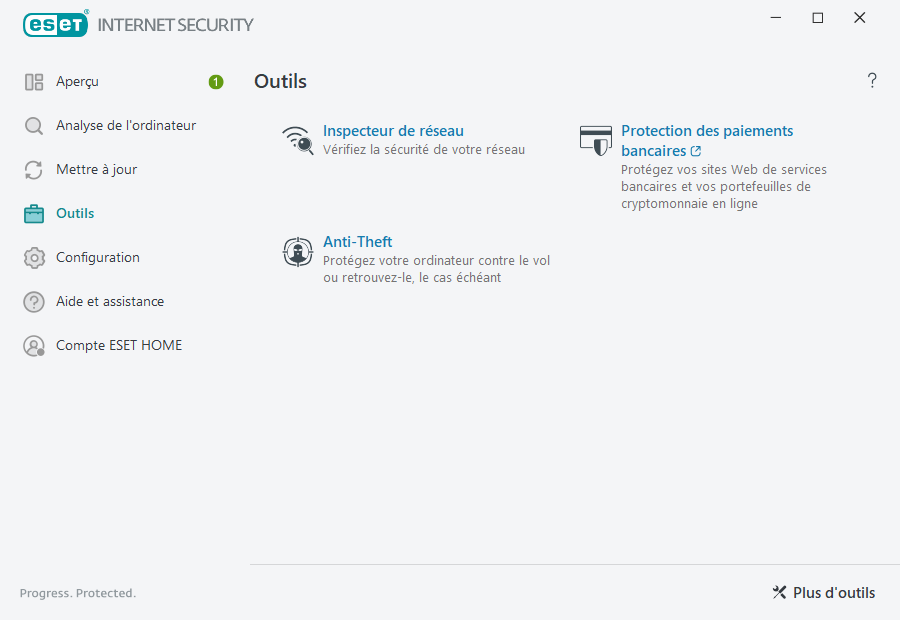900x620 pixels.
Task: Click the Anti-Theft title link
Action: point(357,241)
